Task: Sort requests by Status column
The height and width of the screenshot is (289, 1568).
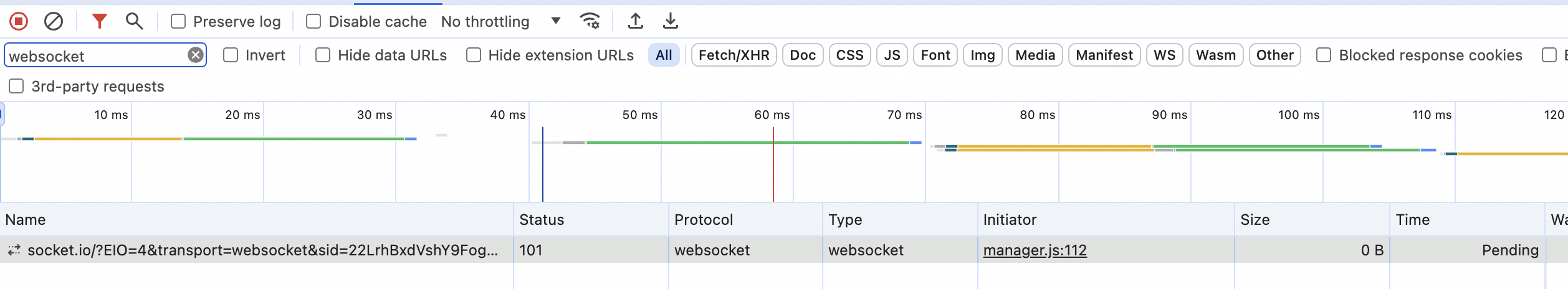Action: (x=542, y=220)
